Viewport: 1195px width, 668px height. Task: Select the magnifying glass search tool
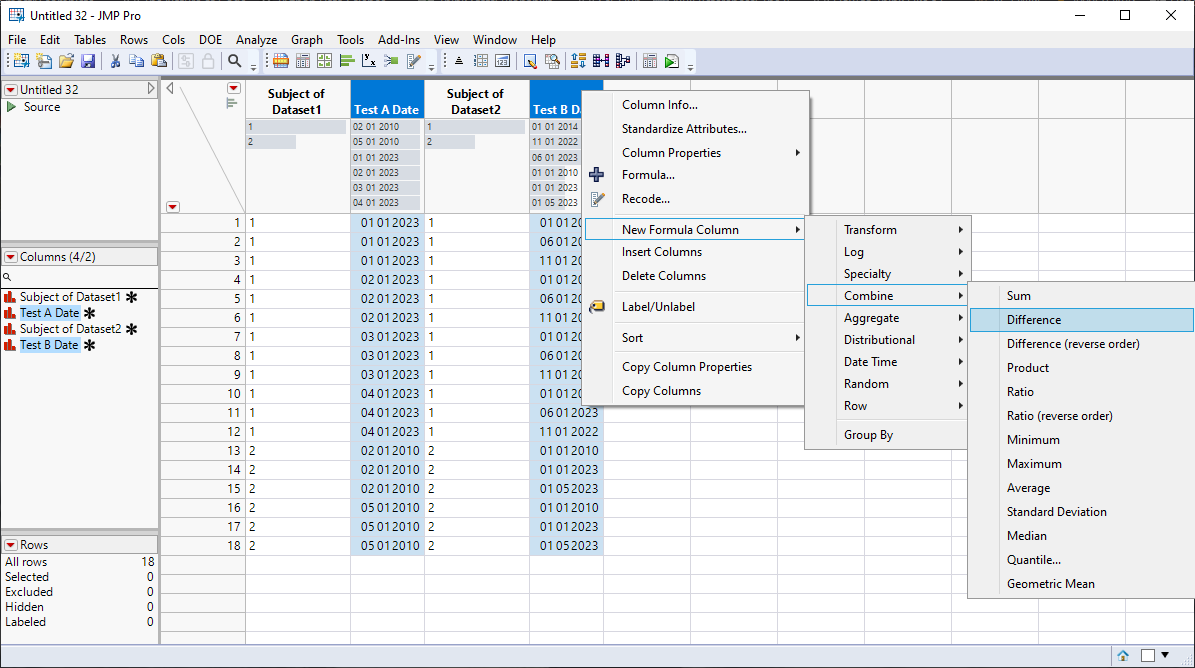click(234, 61)
